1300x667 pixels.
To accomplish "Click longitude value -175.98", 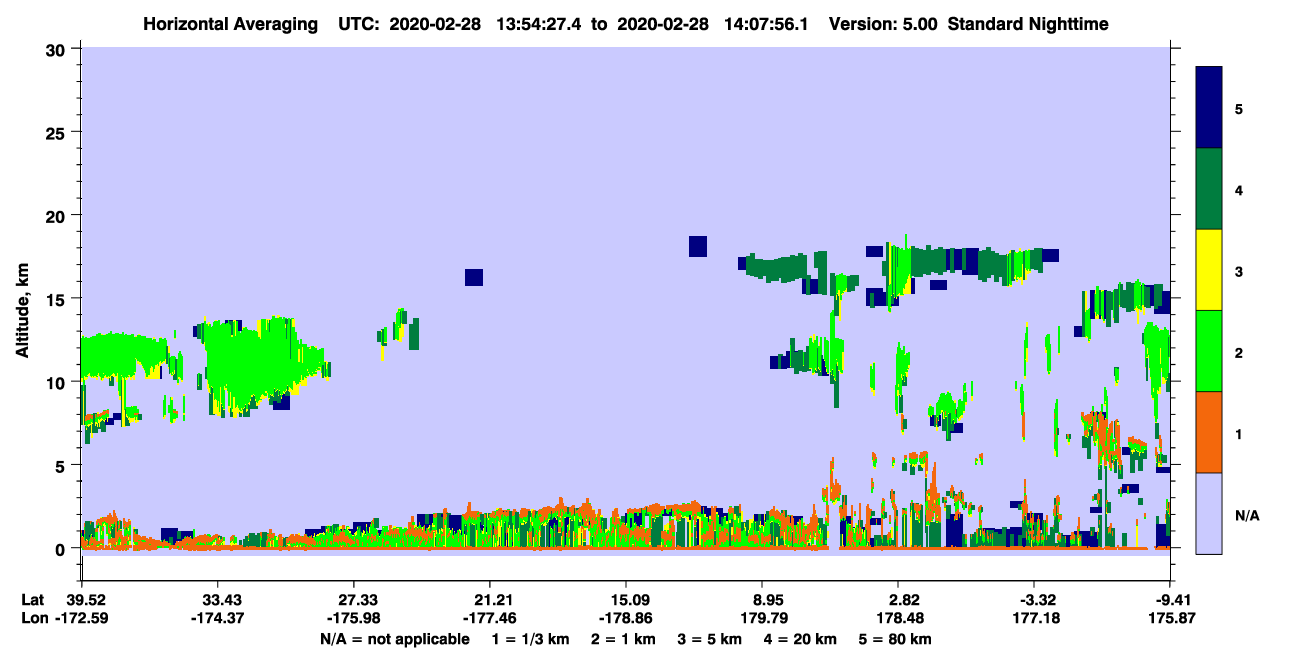I will 354,618.
